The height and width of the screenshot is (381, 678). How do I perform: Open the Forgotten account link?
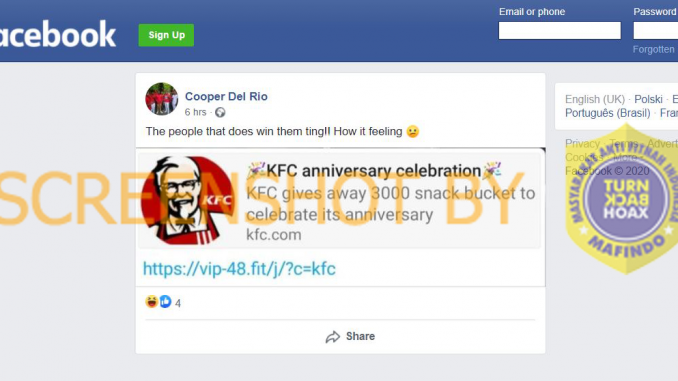point(655,49)
